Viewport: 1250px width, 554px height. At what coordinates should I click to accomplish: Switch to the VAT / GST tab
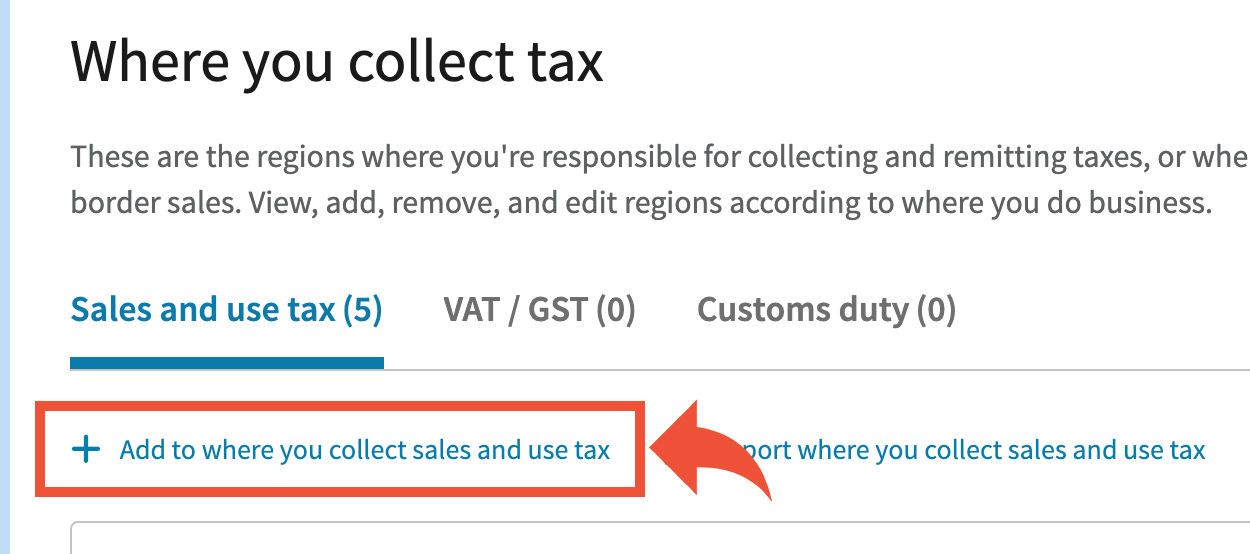tap(539, 310)
